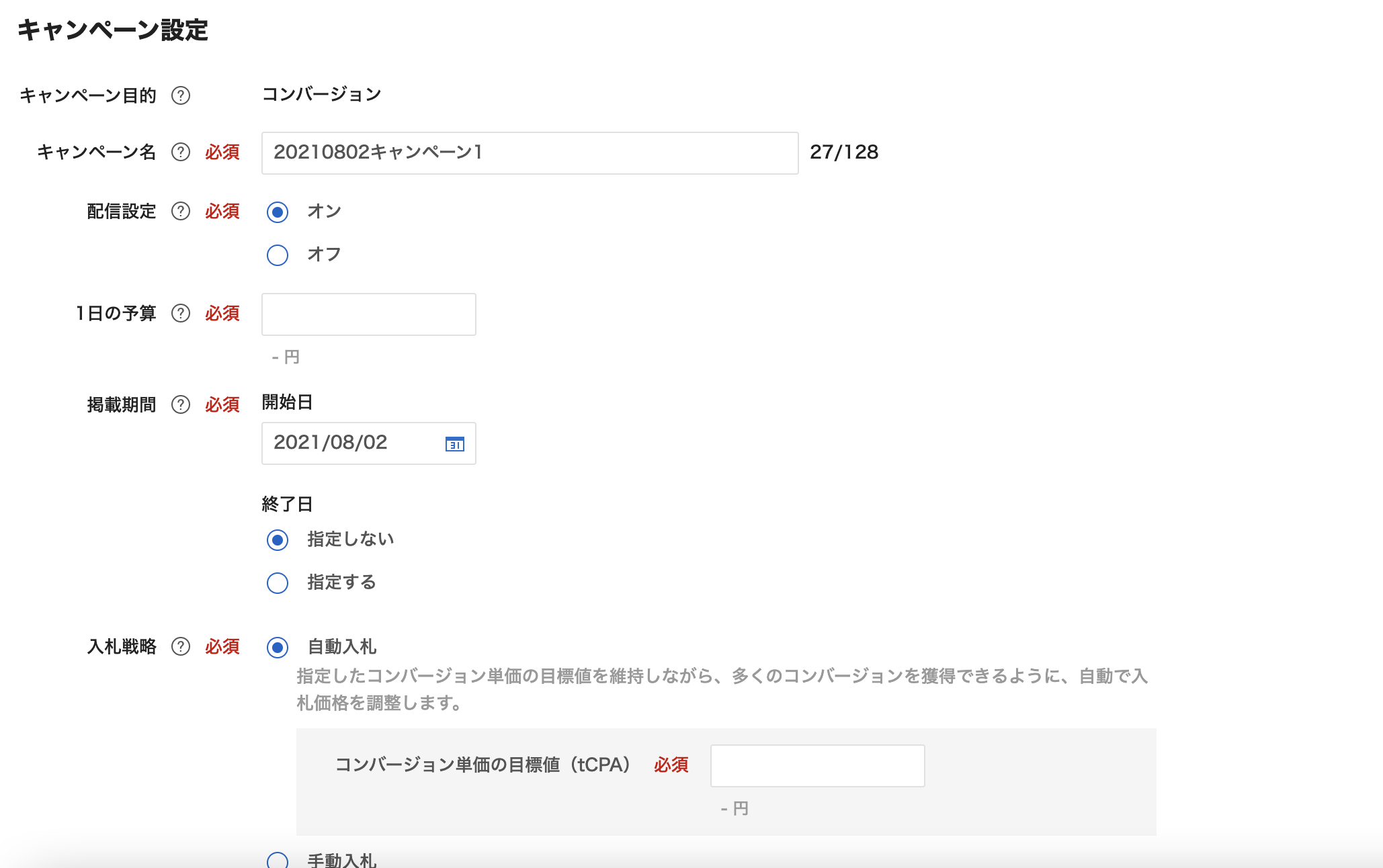
Task: Click the 指定する label text
Action: 341,582
